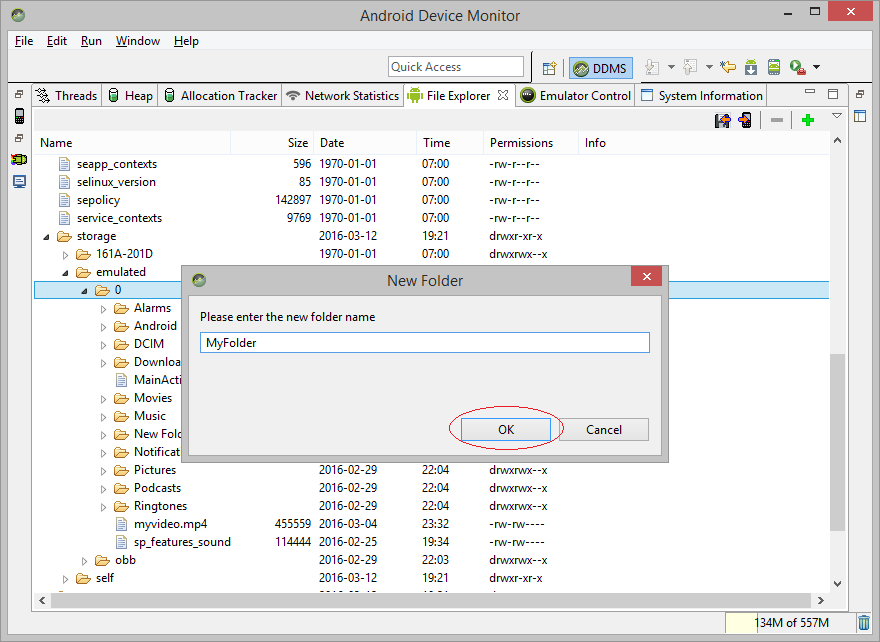Click the pull file from device icon

coord(723,120)
